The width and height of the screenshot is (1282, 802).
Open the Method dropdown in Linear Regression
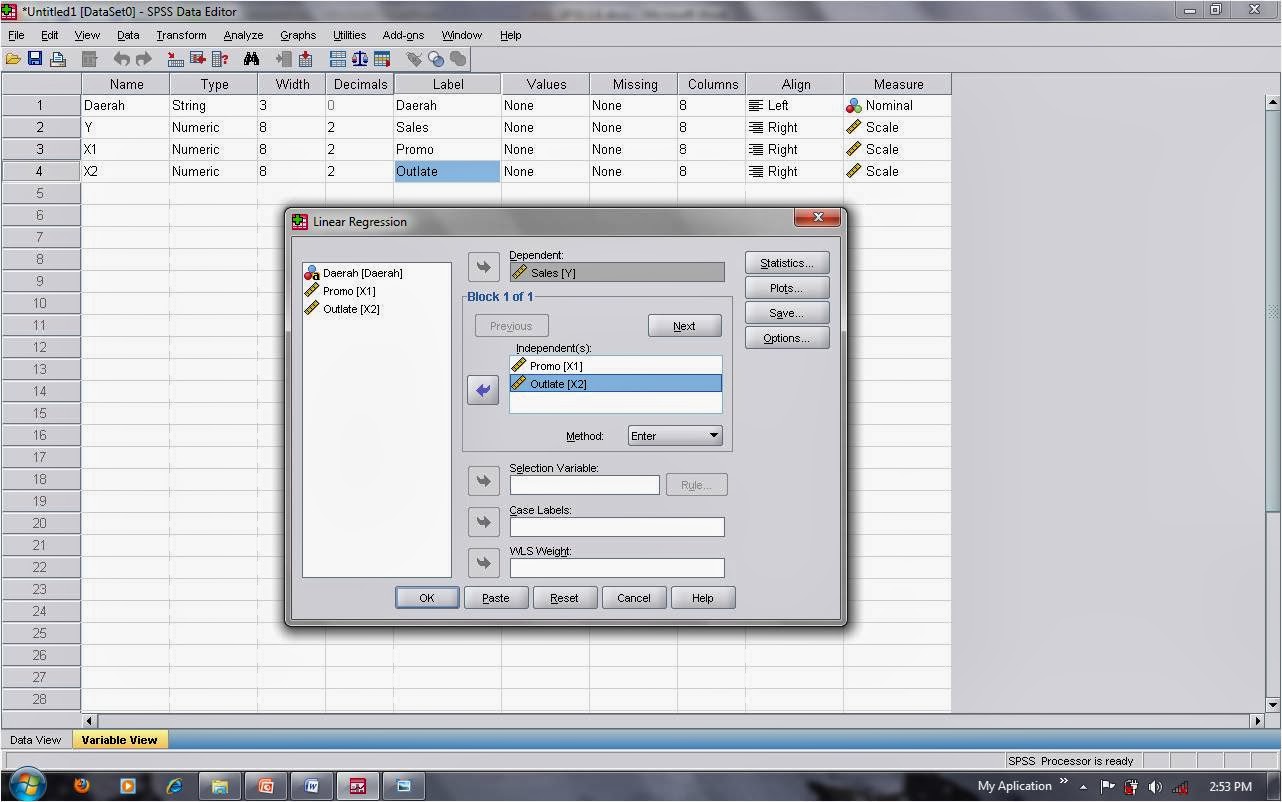(x=675, y=436)
